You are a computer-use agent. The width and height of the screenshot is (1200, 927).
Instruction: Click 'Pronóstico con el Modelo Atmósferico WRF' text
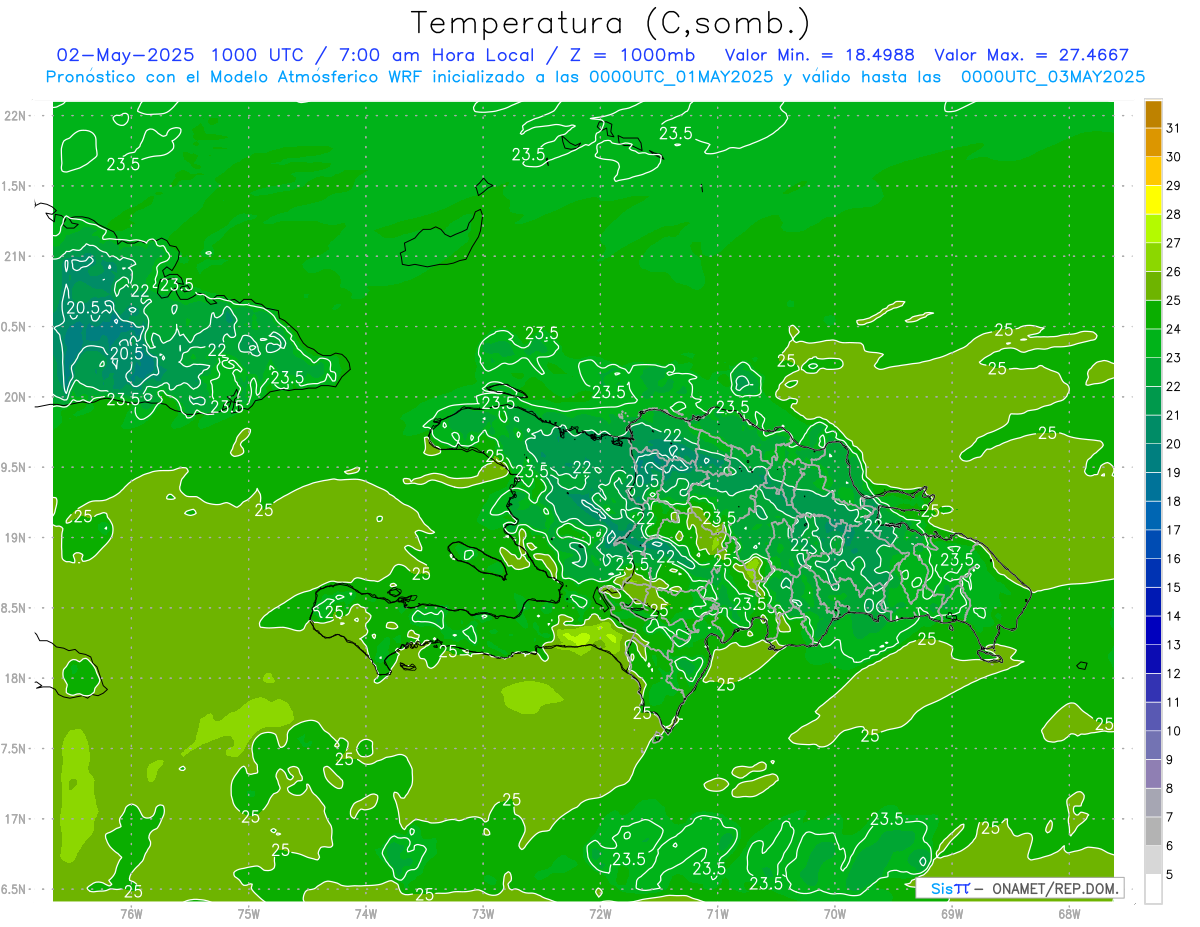235,76
